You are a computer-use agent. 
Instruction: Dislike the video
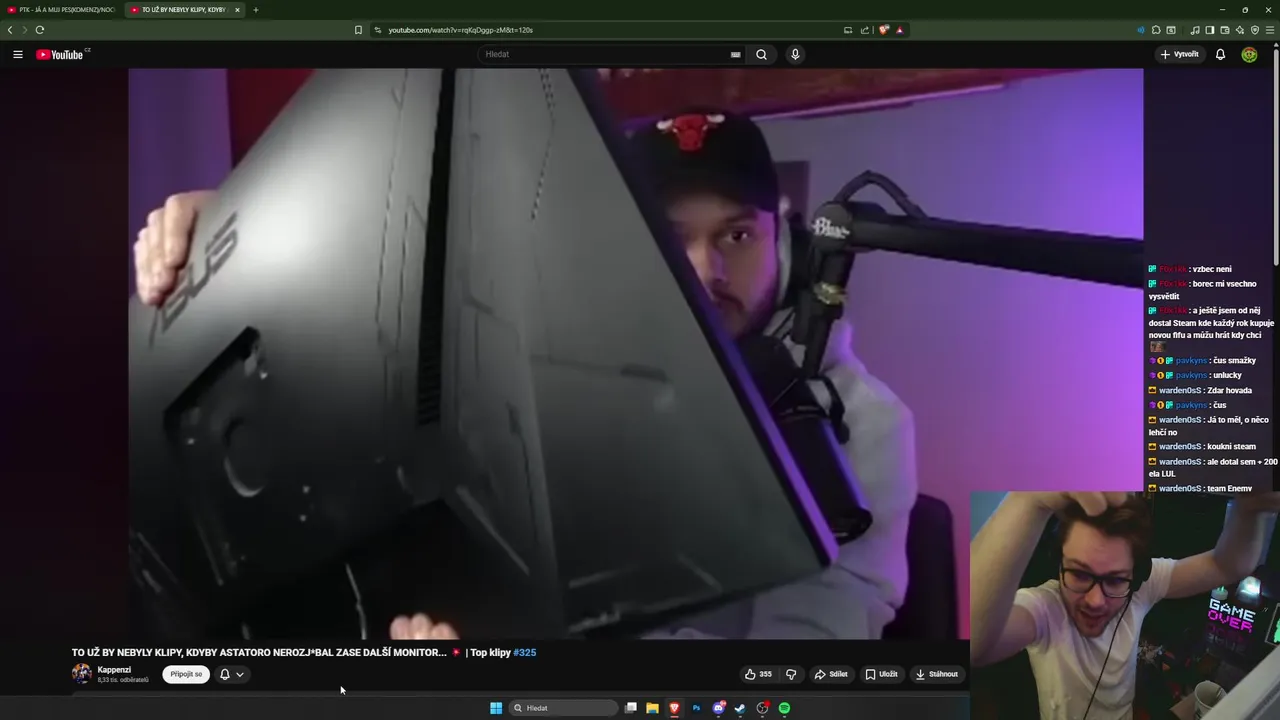pos(791,674)
